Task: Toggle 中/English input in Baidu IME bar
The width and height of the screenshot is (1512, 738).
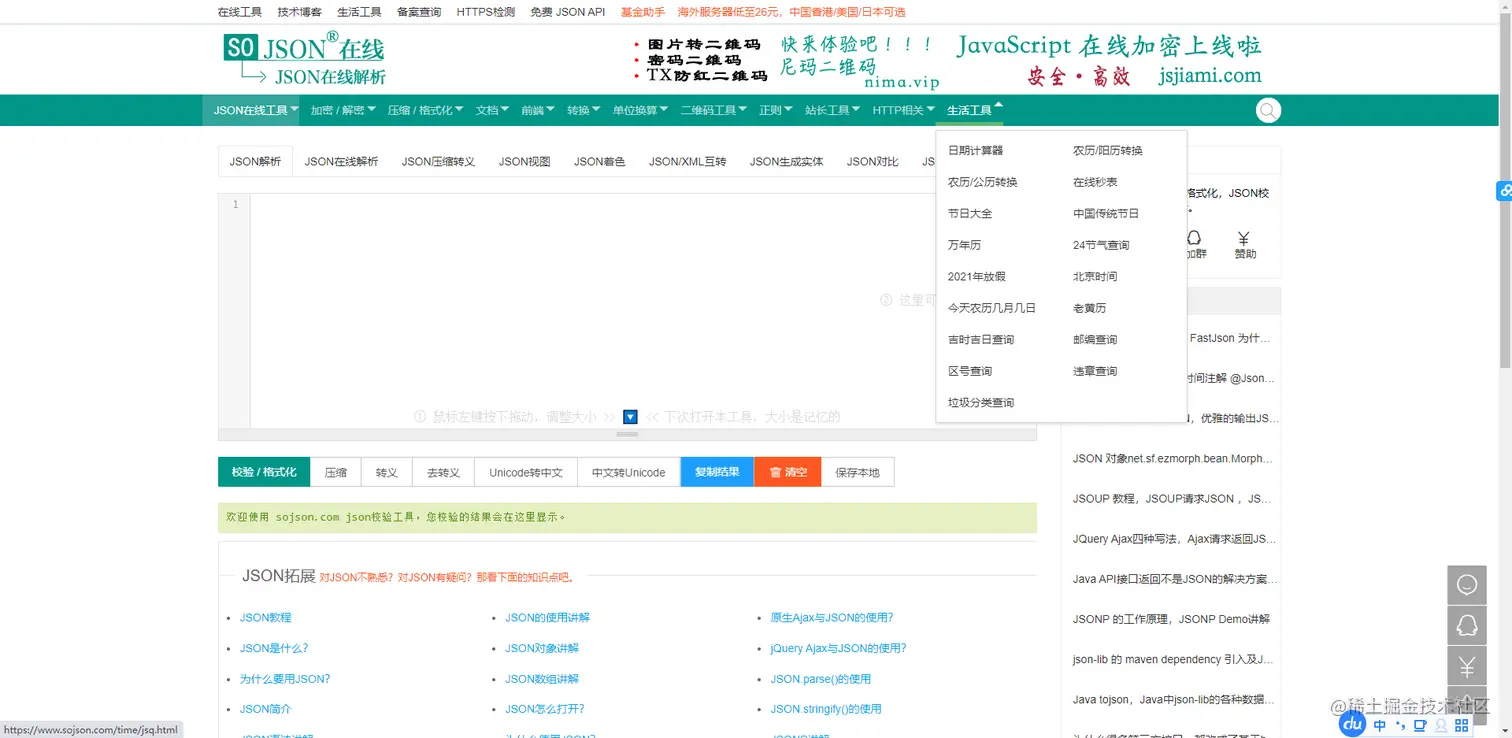Action: point(1379,724)
